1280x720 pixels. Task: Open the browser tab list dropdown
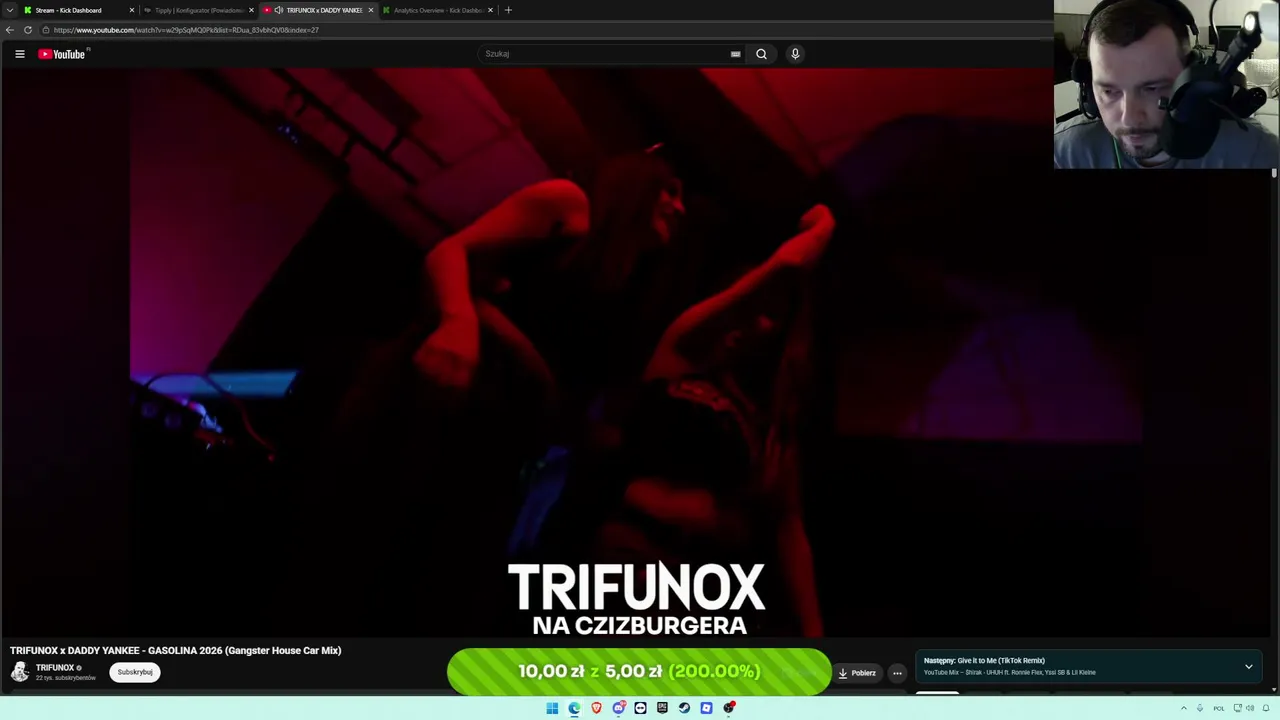[9, 10]
